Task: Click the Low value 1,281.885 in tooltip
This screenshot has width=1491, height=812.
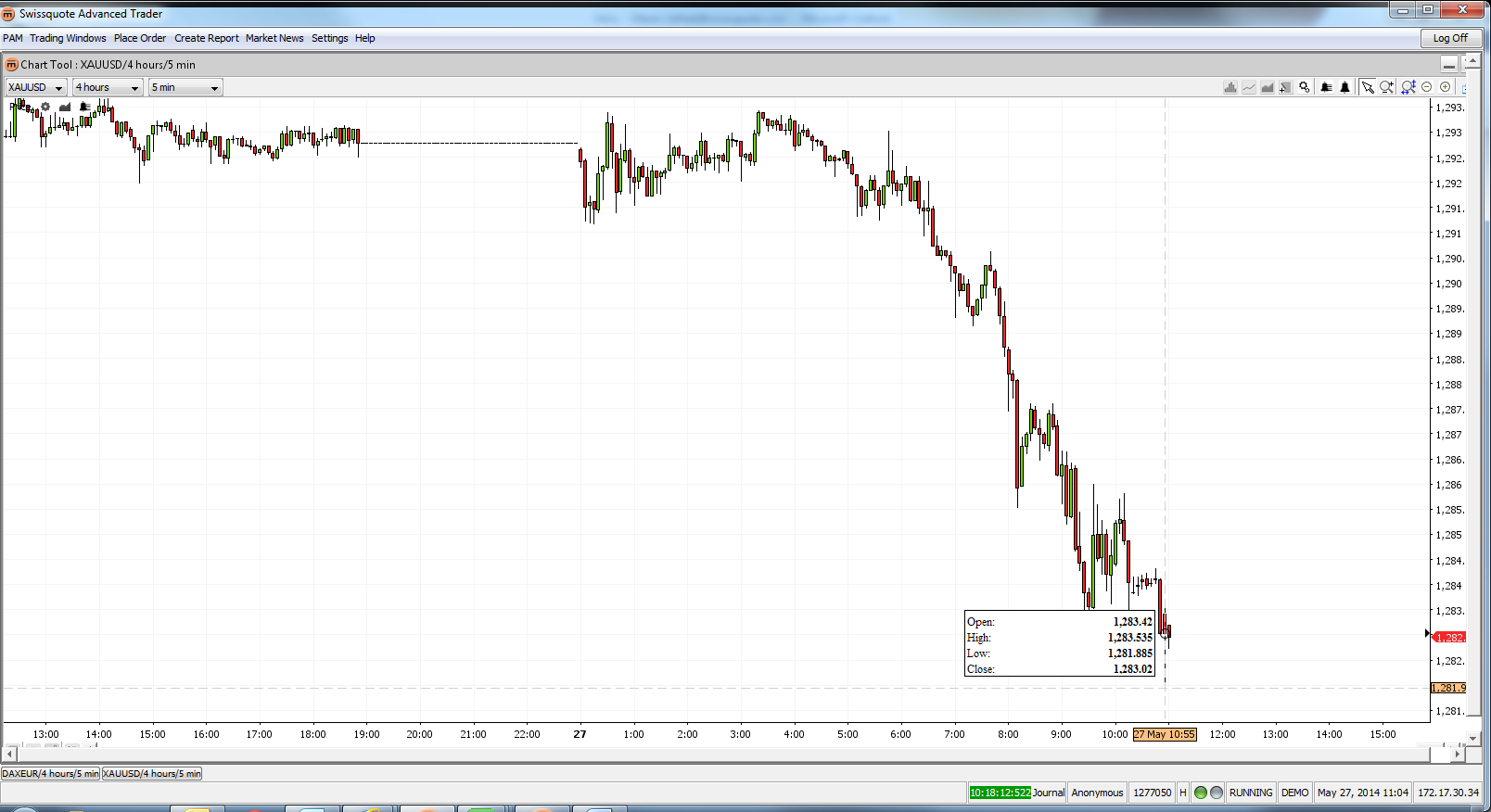Action: [1129, 653]
